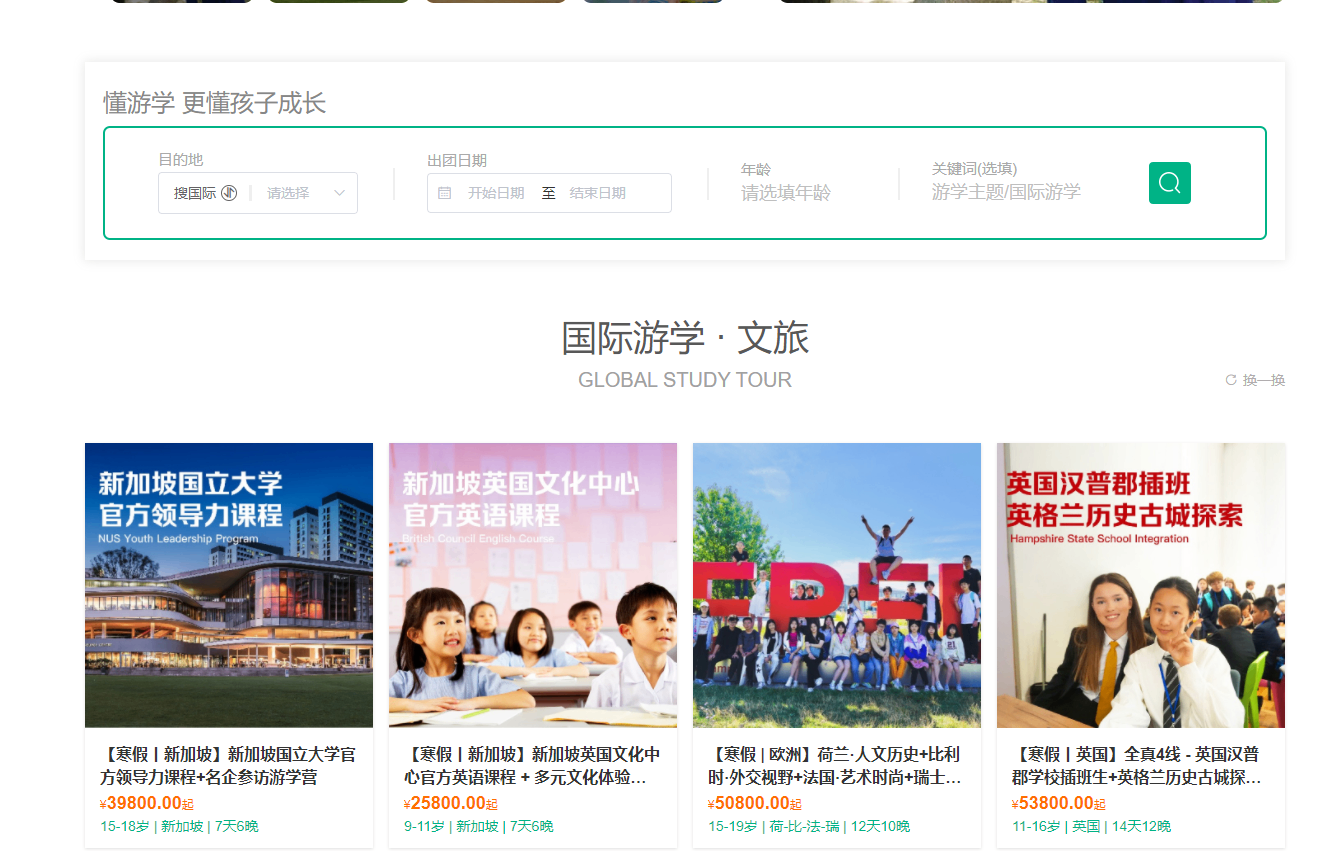The image size is (1334, 851).
Task: Open 新加坡国立大学官方领导力课程 card image
Action: 229,585
